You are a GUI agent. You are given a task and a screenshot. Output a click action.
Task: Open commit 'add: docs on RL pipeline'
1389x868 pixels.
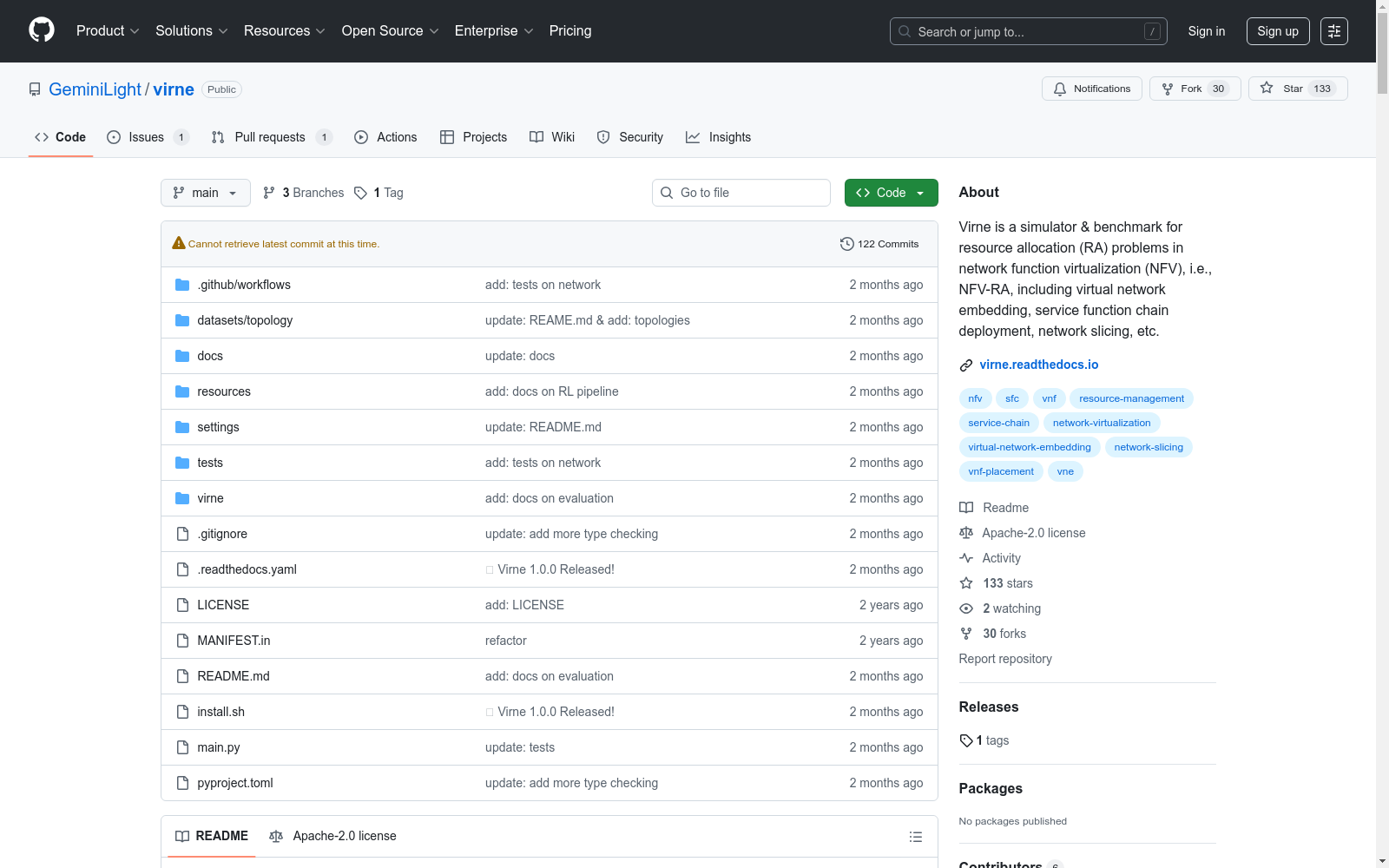[x=552, y=391]
